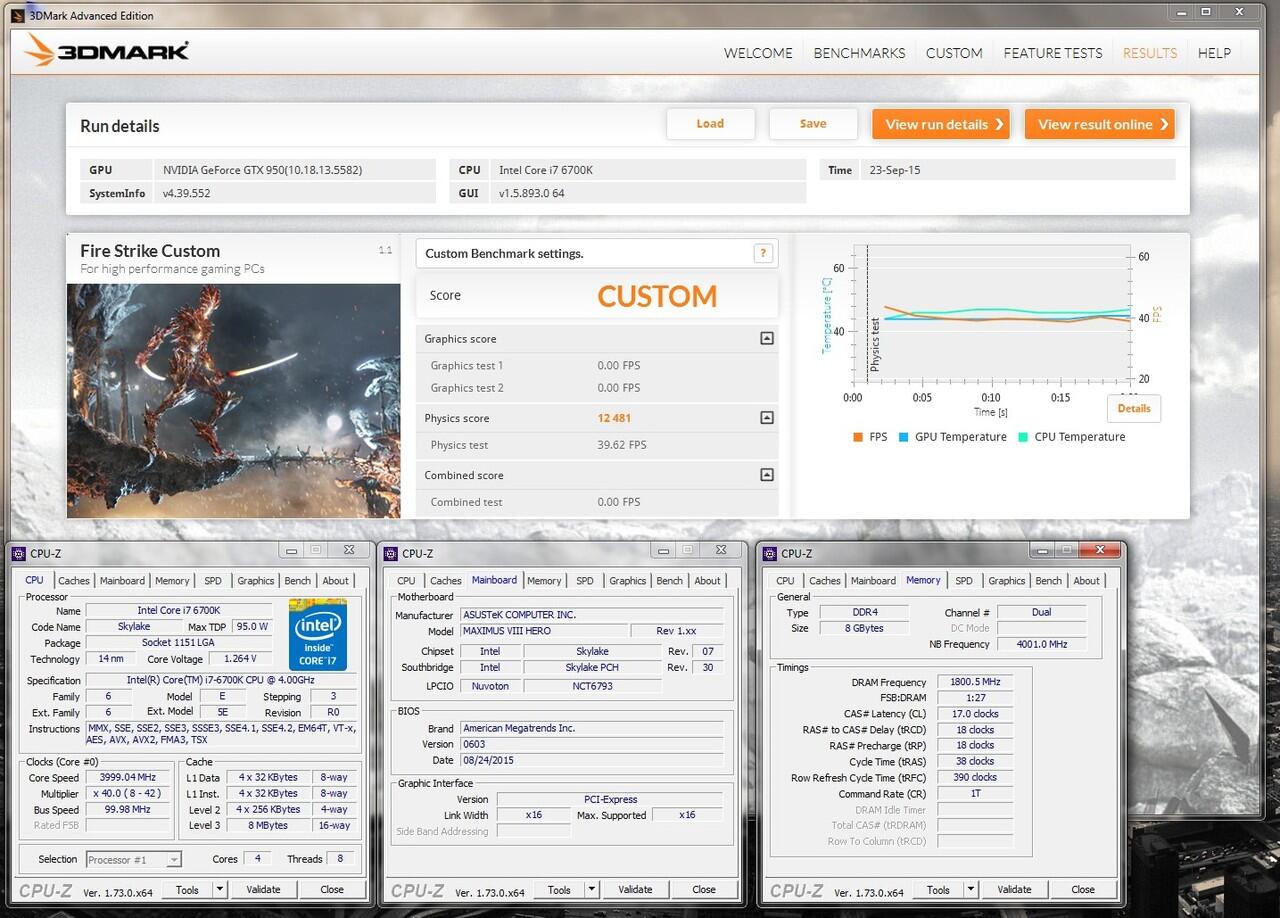Screen dimensions: 1280x918
Task: Click the GPU Temperature blue legend swatch
Action: [x=904, y=437]
